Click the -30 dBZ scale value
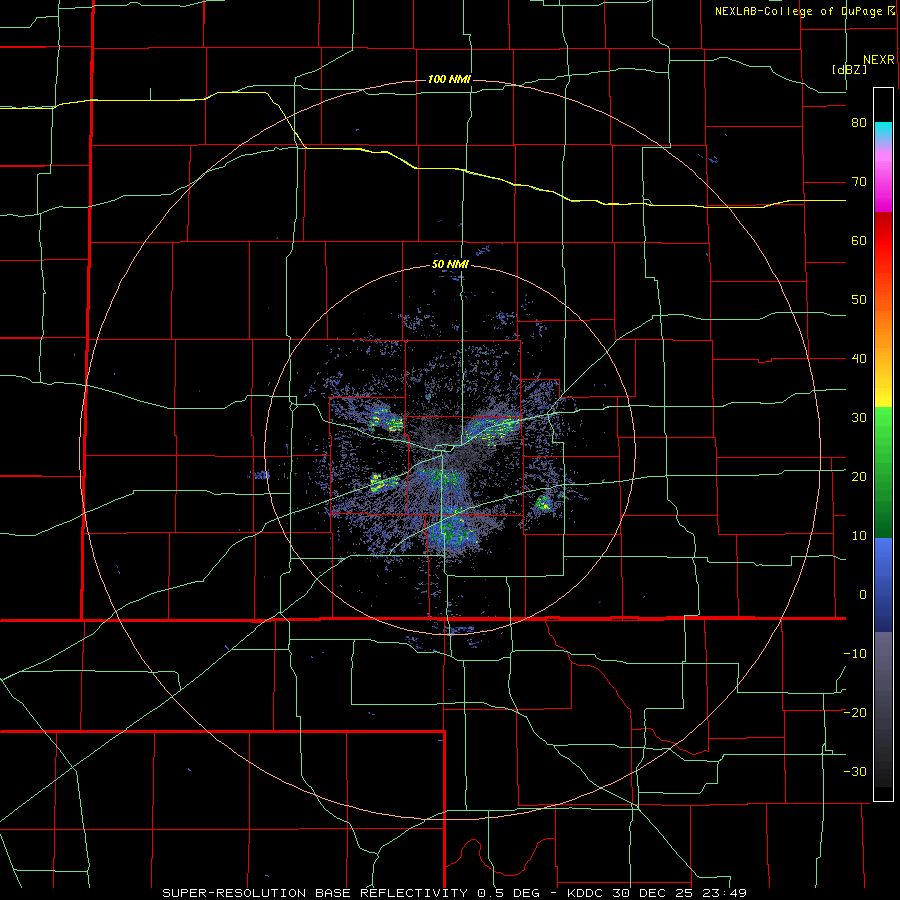Viewport: 900px width, 900px height. tap(855, 772)
